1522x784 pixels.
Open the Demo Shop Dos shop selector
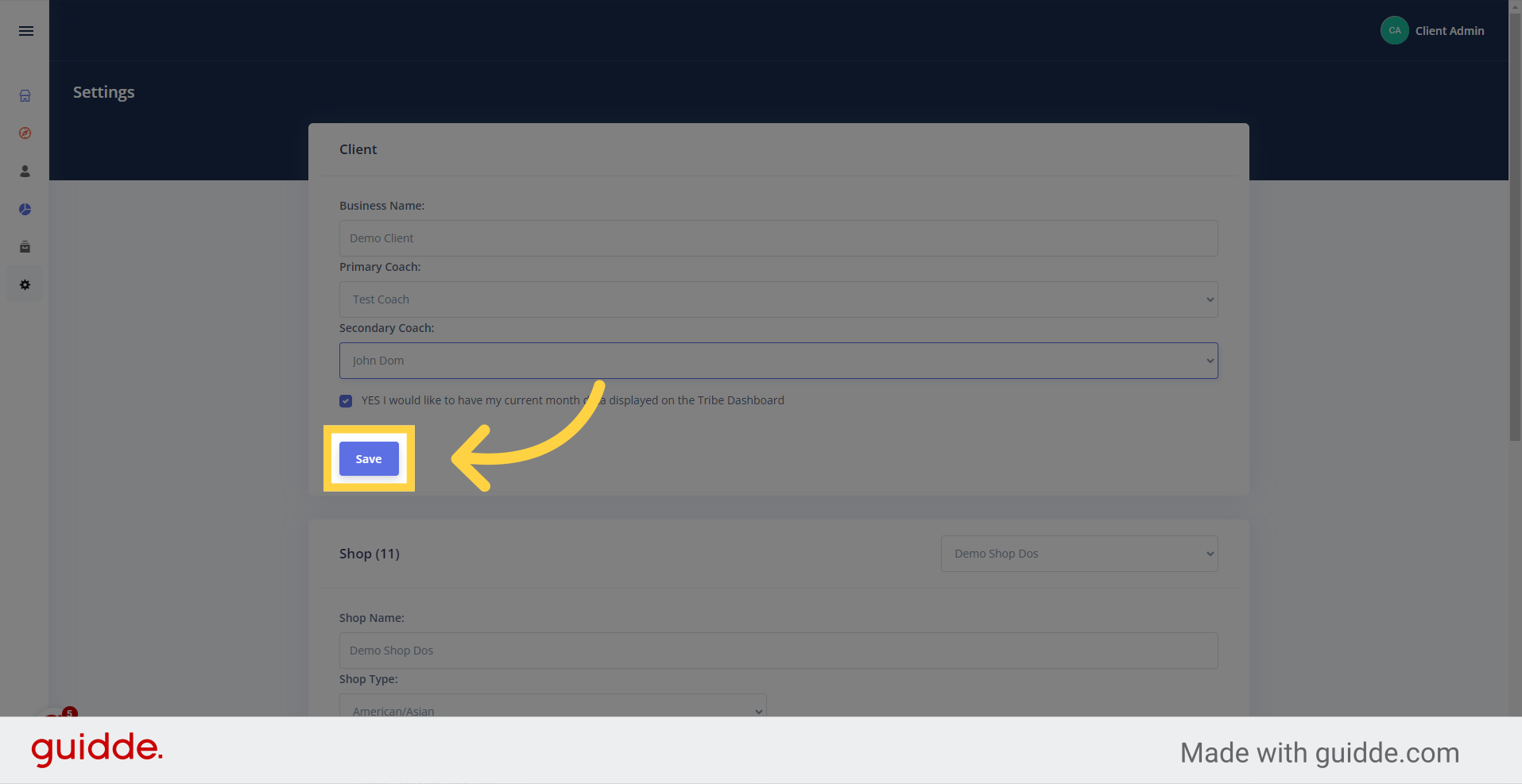point(1079,554)
